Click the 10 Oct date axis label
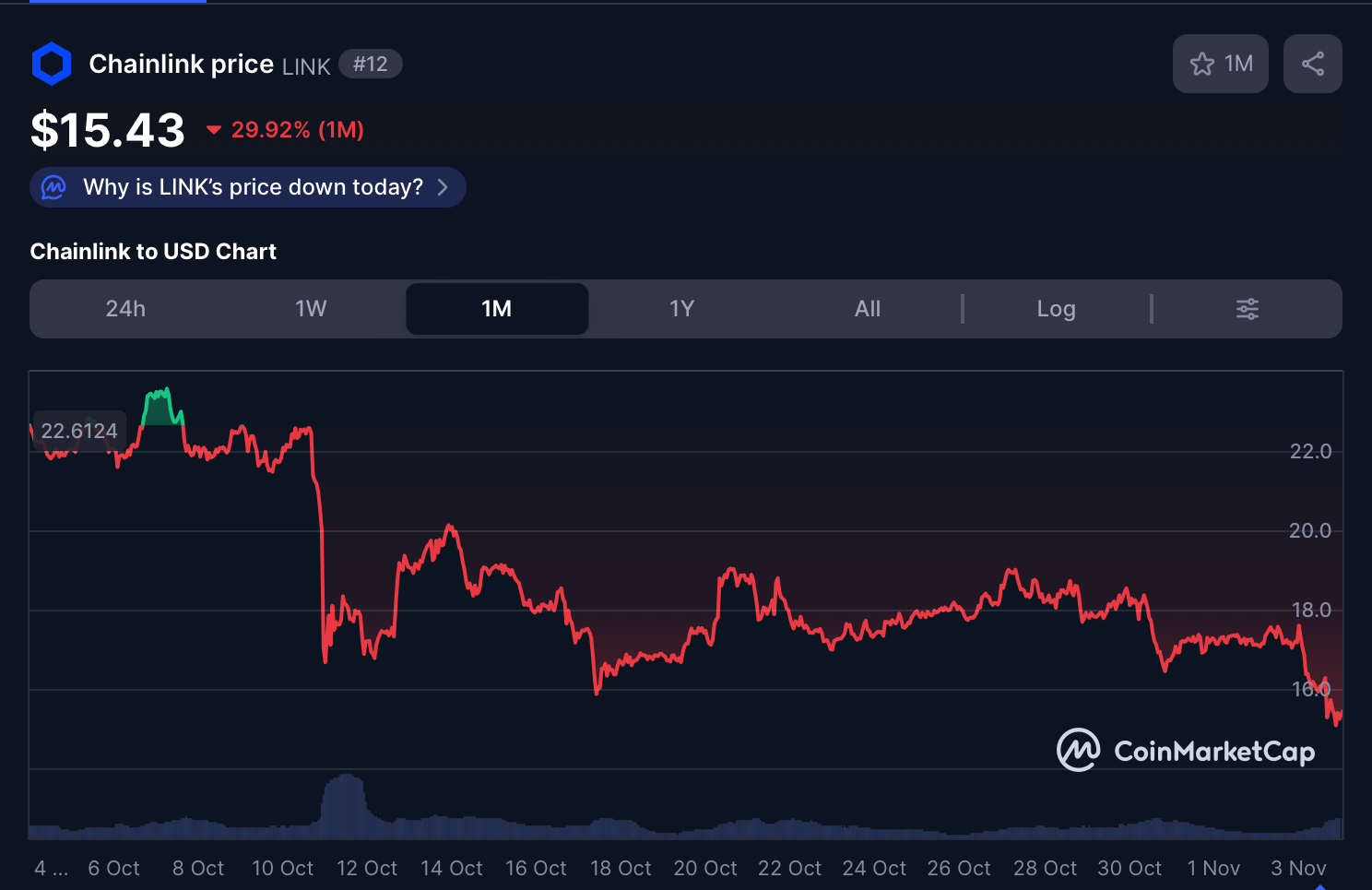The width and height of the screenshot is (1372, 890). pyautogui.click(x=283, y=869)
